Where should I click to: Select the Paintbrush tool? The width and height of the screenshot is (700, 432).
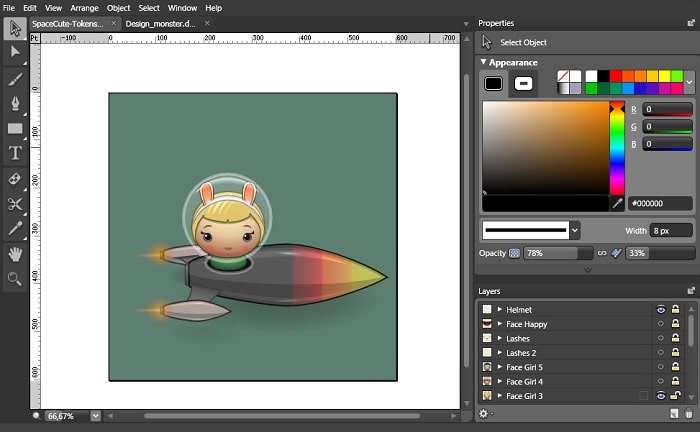[15, 79]
